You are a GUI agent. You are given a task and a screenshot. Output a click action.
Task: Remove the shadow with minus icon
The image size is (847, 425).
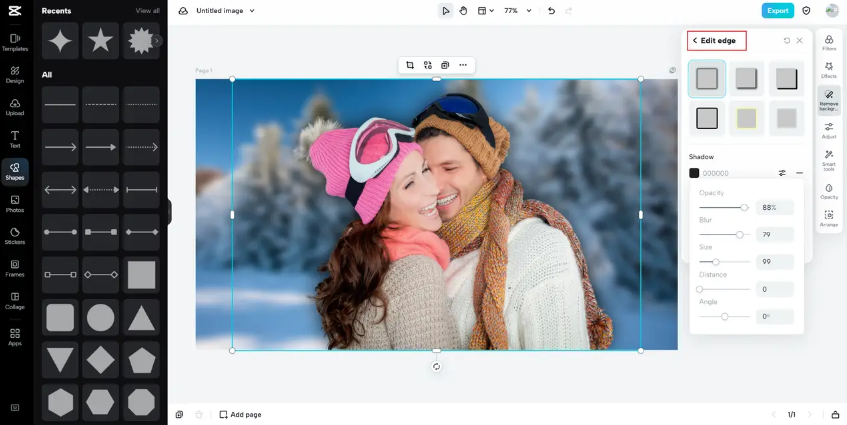[799, 173]
